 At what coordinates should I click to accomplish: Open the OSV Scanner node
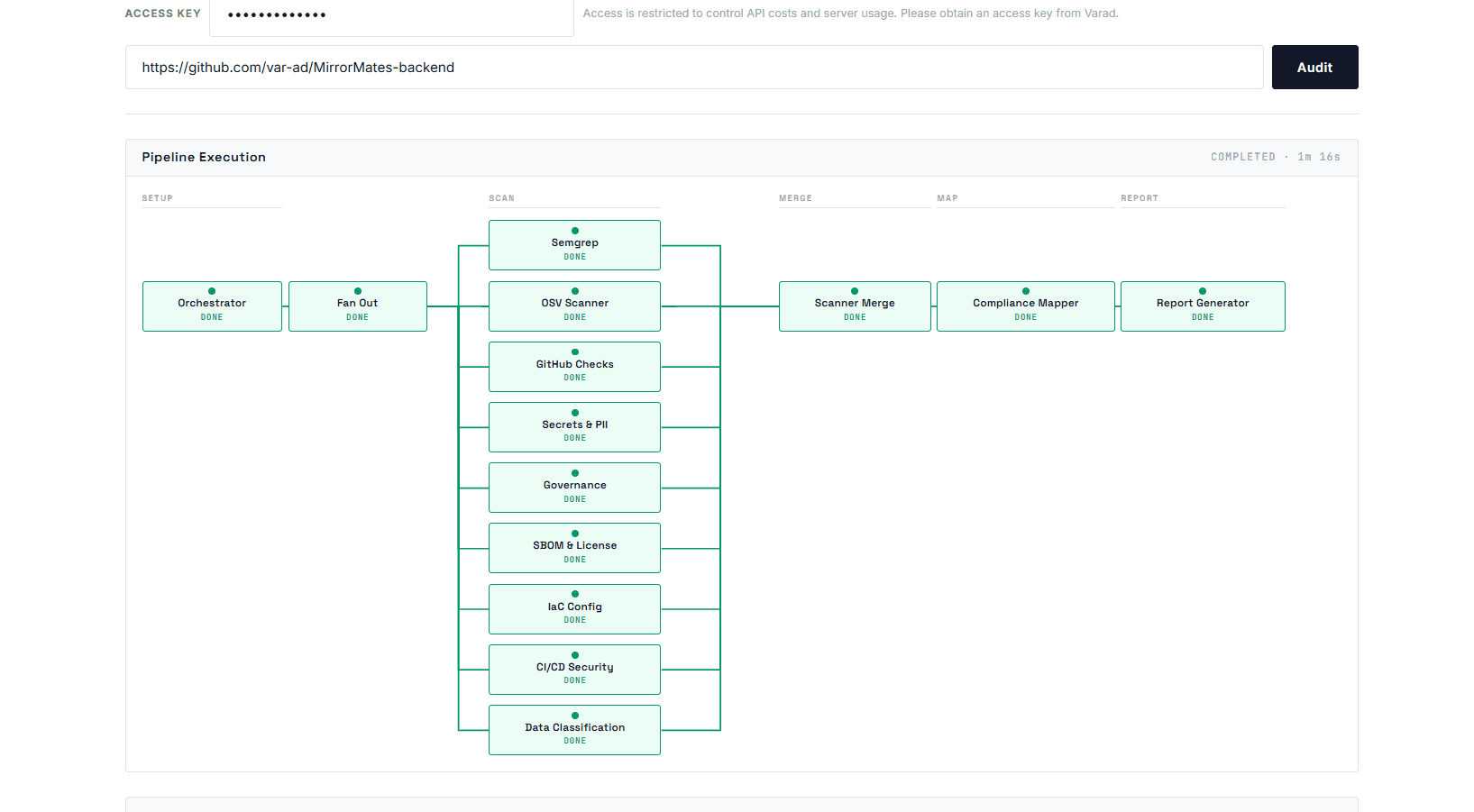coord(574,306)
